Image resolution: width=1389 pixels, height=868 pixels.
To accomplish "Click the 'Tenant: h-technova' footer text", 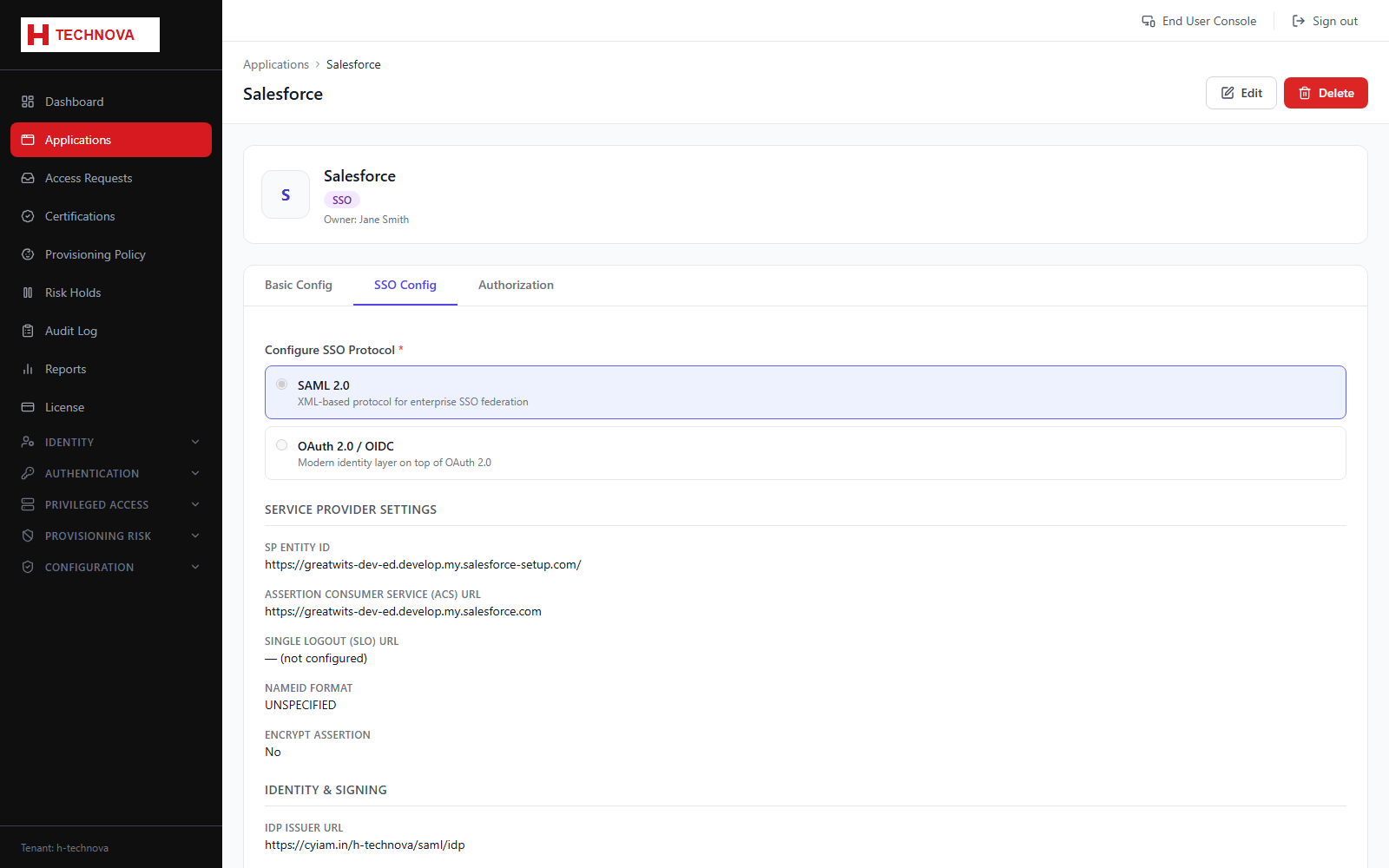I will coord(64,848).
